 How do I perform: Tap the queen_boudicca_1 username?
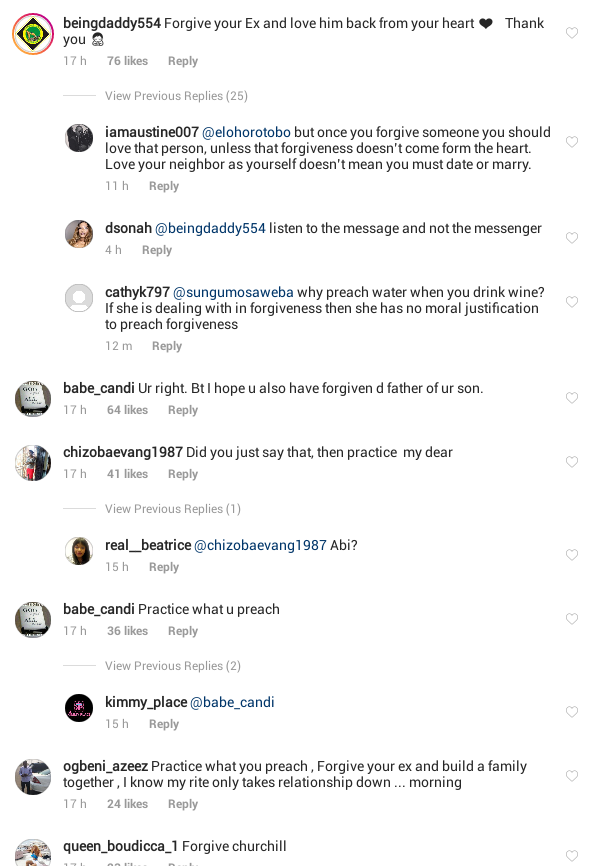[120, 846]
